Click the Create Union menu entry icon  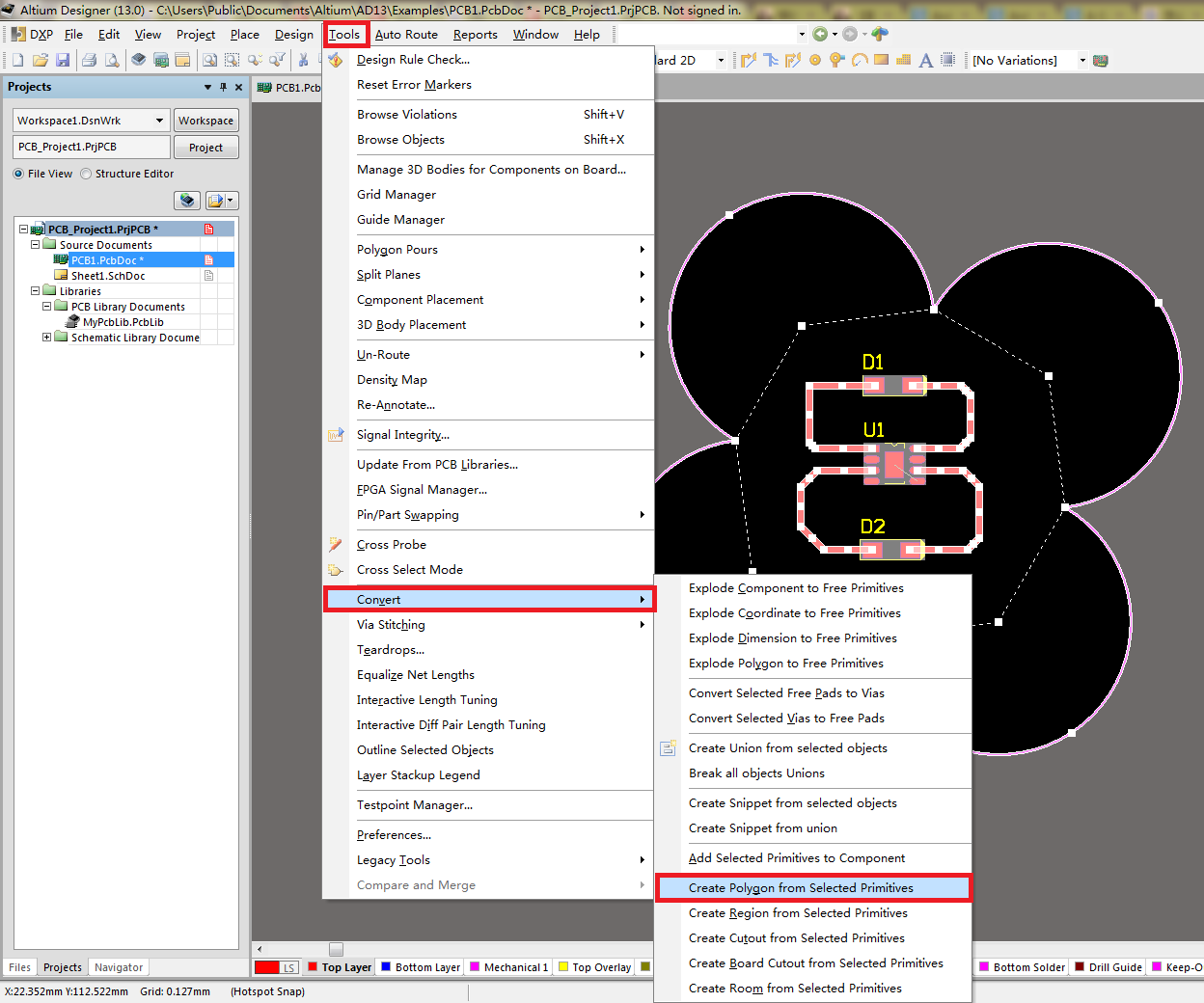coord(668,748)
